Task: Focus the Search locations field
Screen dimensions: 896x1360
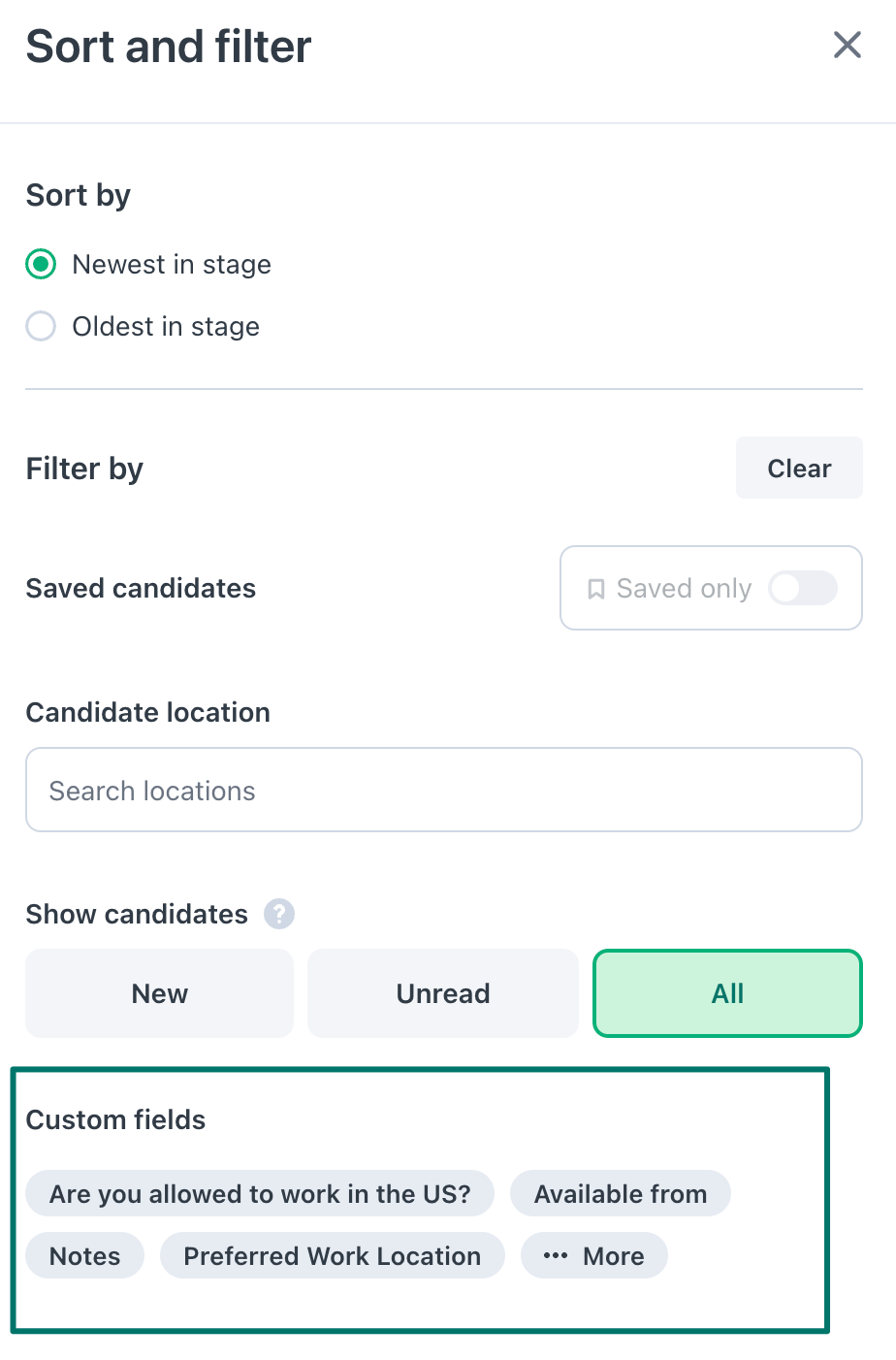Action: coord(444,790)
